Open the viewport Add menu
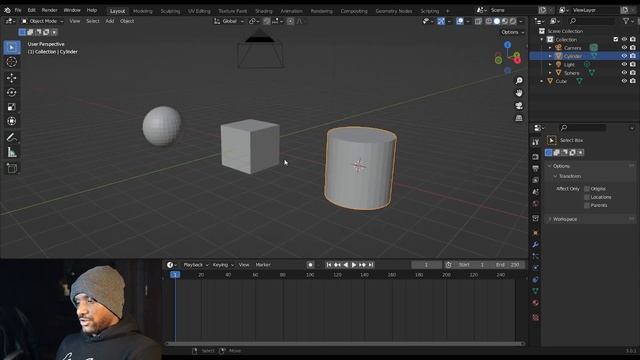Viewport: 640px width, 360px height. [x=109, y=21]
